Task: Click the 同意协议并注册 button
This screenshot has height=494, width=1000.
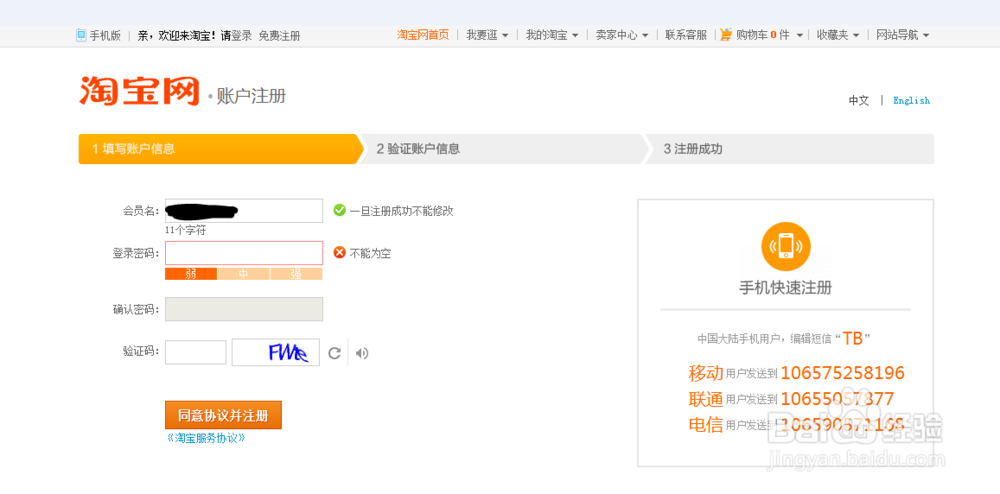Action: pos(223,415)
